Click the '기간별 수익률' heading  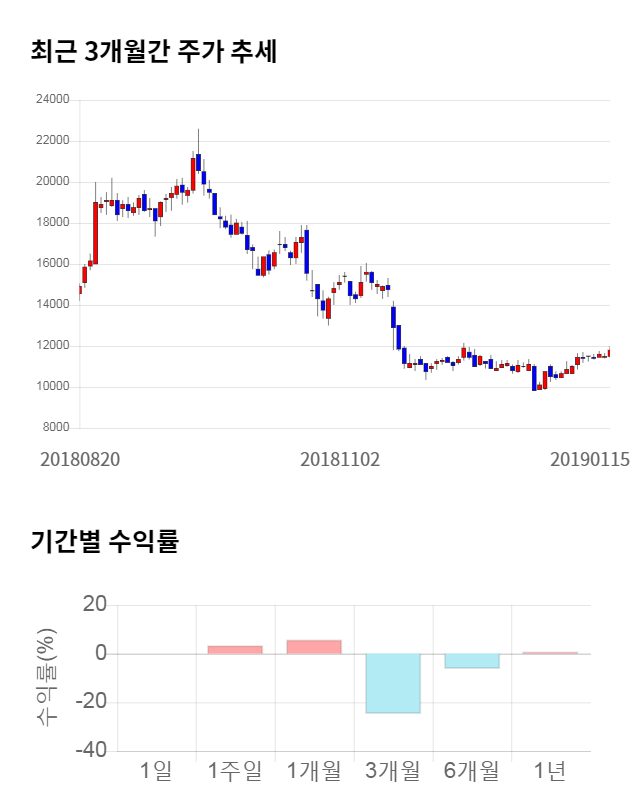tap(104, 541)
